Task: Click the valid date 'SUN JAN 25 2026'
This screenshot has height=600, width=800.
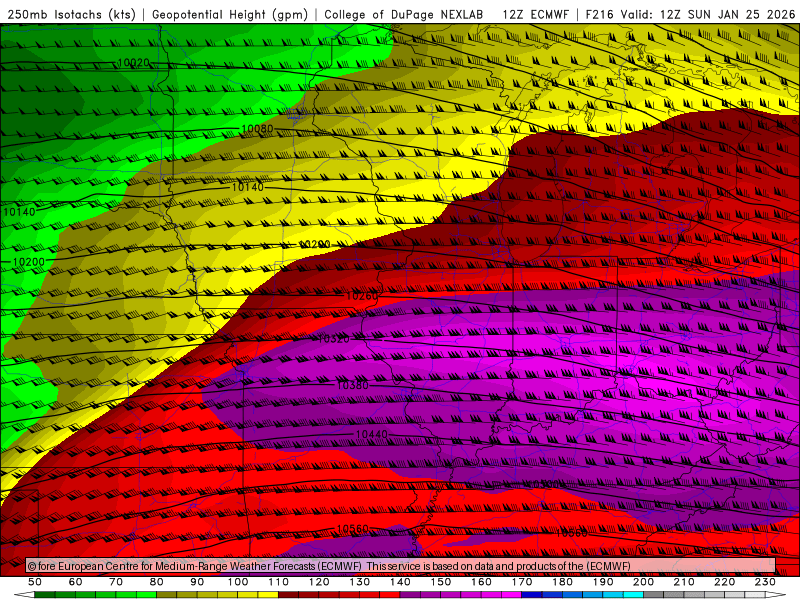Action: (x=741, y=14)
